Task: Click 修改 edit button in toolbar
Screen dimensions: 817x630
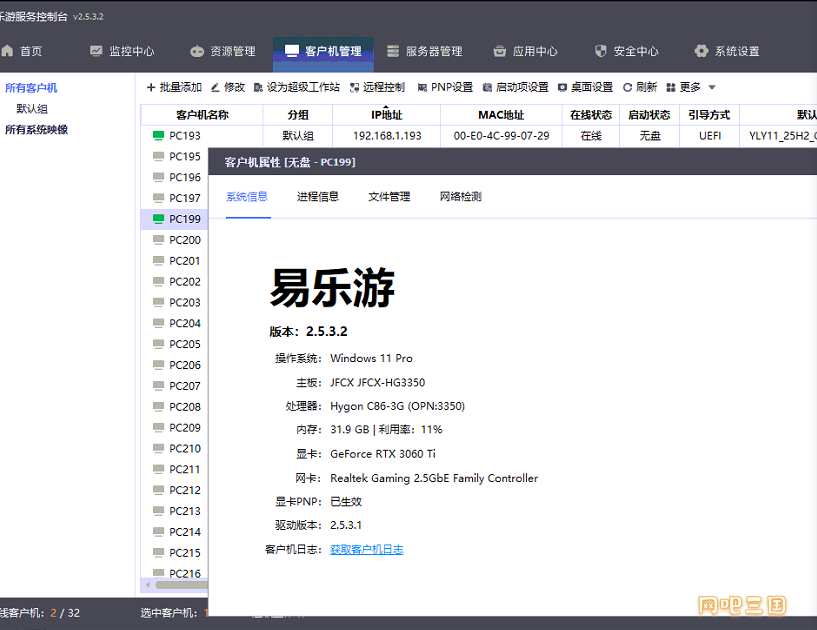Action: coord(228,87)
